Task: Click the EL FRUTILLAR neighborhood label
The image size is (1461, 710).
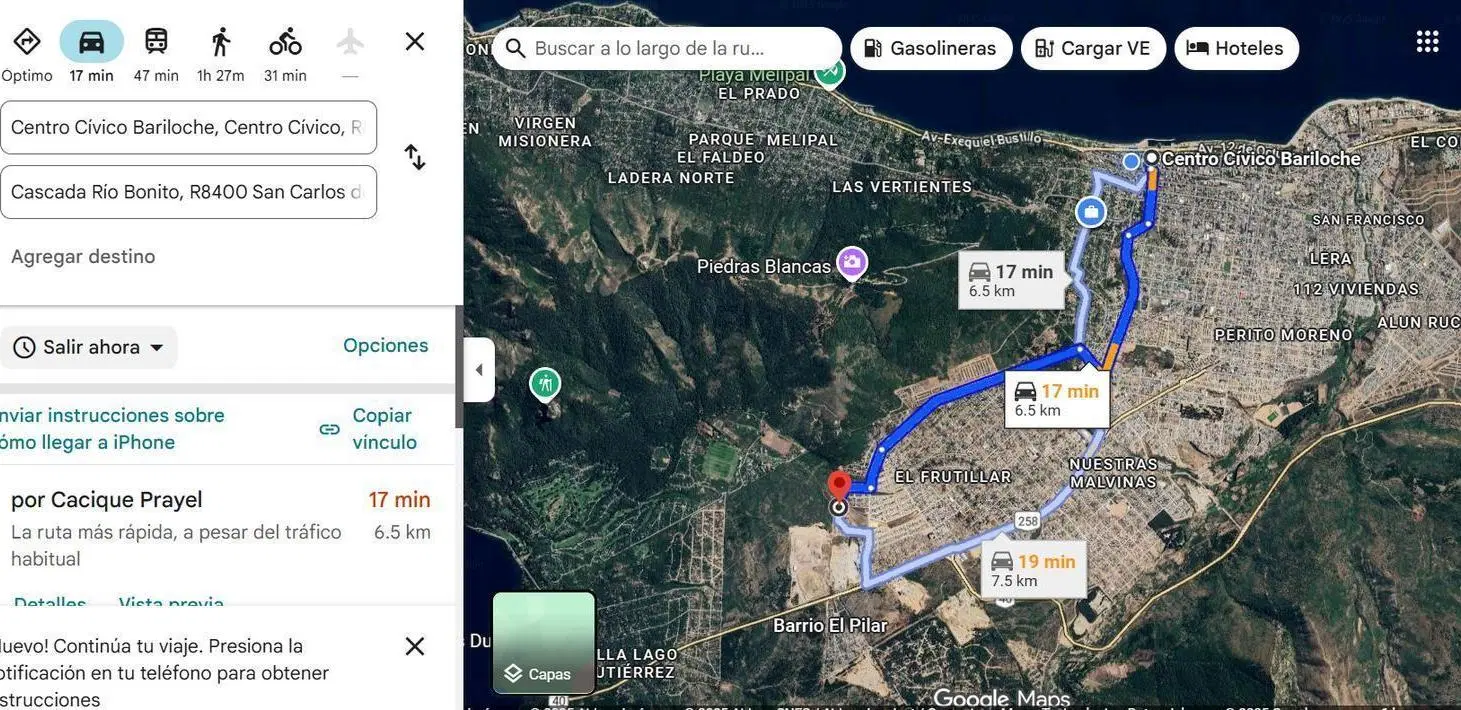Action: click(953, 477)
